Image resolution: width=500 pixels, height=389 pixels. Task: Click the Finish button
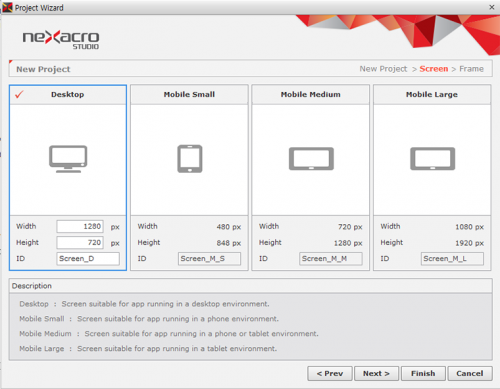(423, 373)
